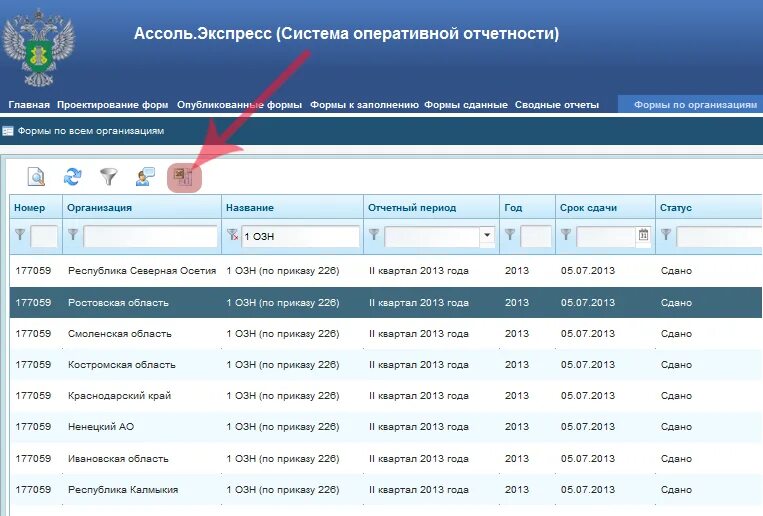Select the Костромская область row
The height and width of the screenshot is (516, 763).
pyautogui.click(x=386, y=365)
